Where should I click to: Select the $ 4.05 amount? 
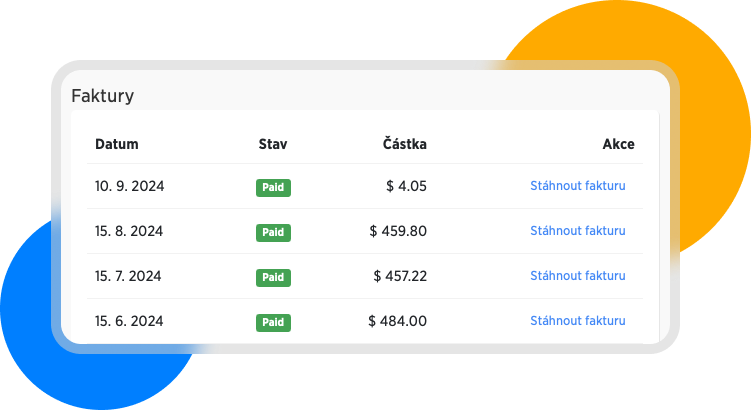406,186
